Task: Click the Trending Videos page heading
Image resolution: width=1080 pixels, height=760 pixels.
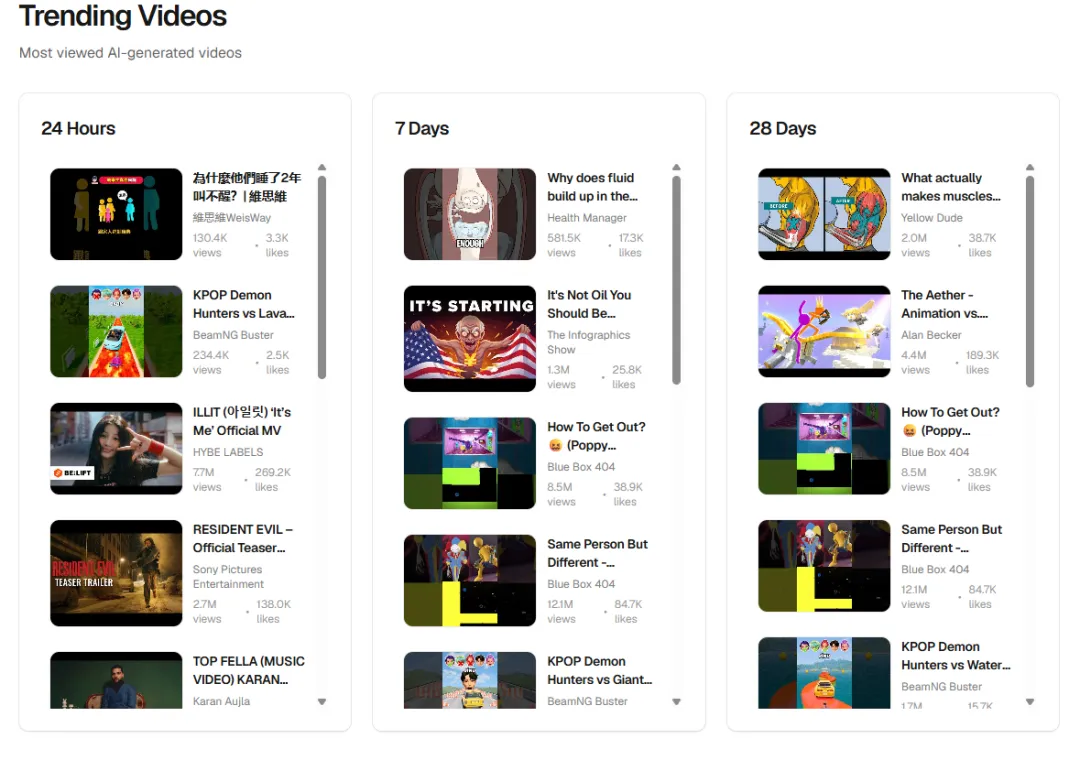Action: pos(123,16)
